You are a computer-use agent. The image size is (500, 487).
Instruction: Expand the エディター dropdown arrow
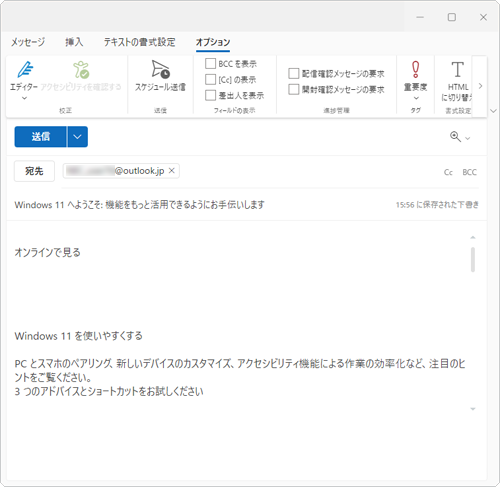click(24, 98)
